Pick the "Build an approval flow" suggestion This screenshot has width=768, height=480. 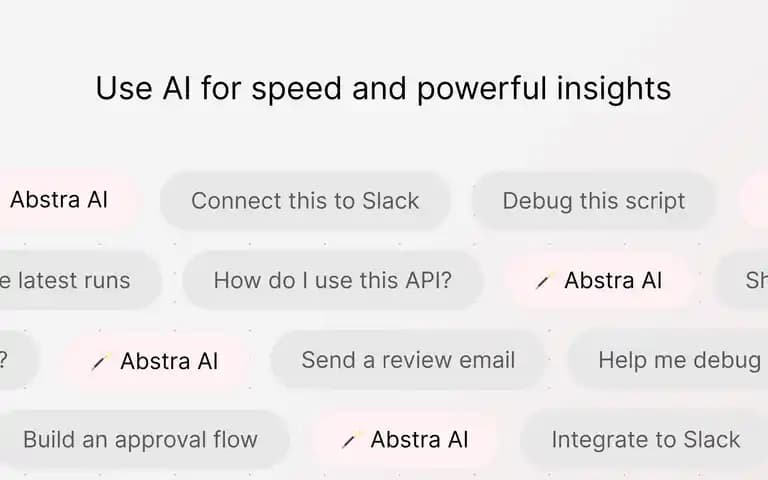tap(141, 439)
